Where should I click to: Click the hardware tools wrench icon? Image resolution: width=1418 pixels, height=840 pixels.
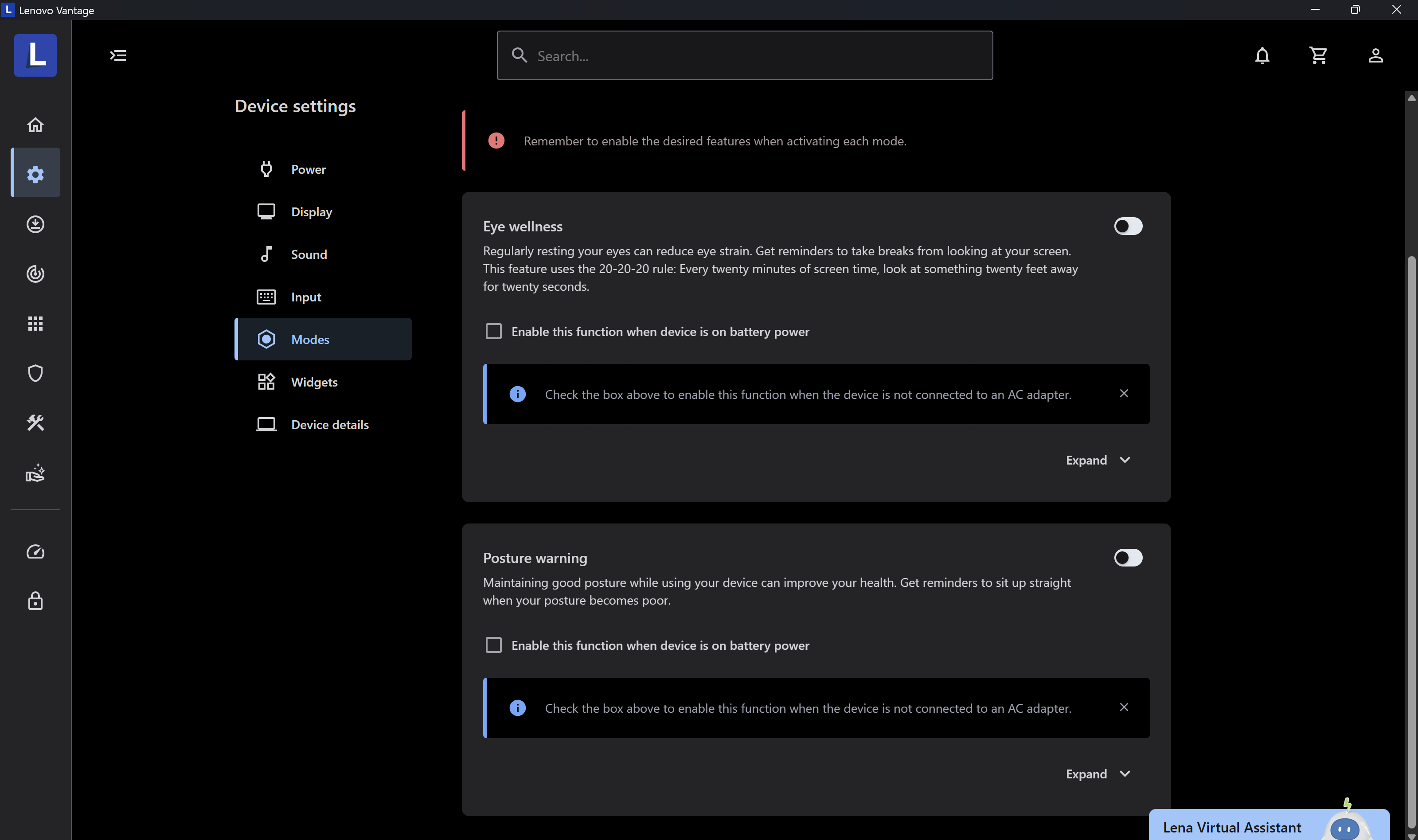pos(35,423)
